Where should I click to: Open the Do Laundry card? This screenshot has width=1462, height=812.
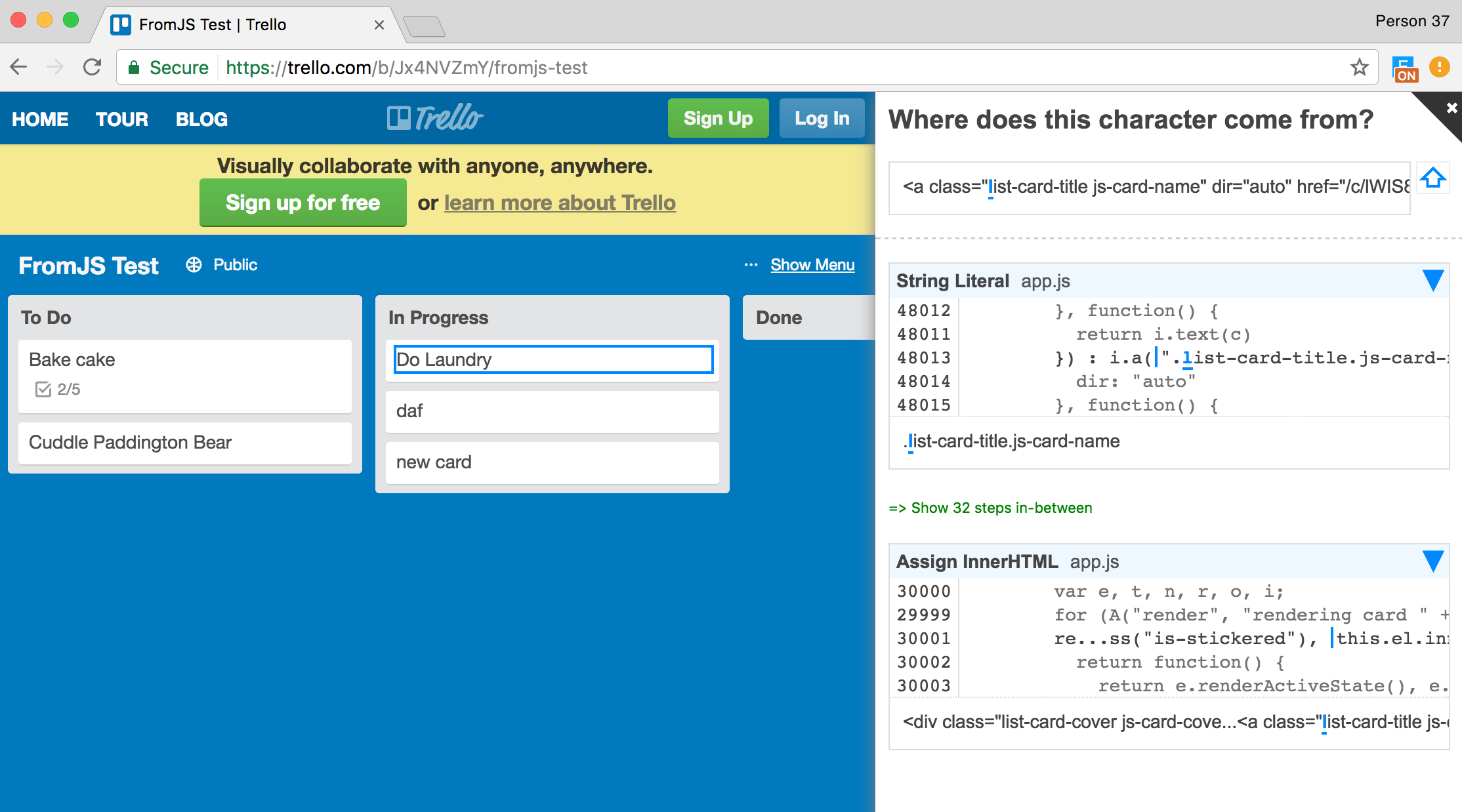(x=553, y=359)
